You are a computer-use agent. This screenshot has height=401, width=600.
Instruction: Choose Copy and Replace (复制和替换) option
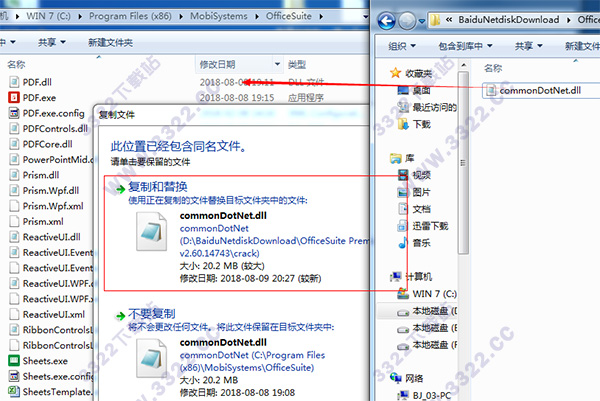pos(158,187)
